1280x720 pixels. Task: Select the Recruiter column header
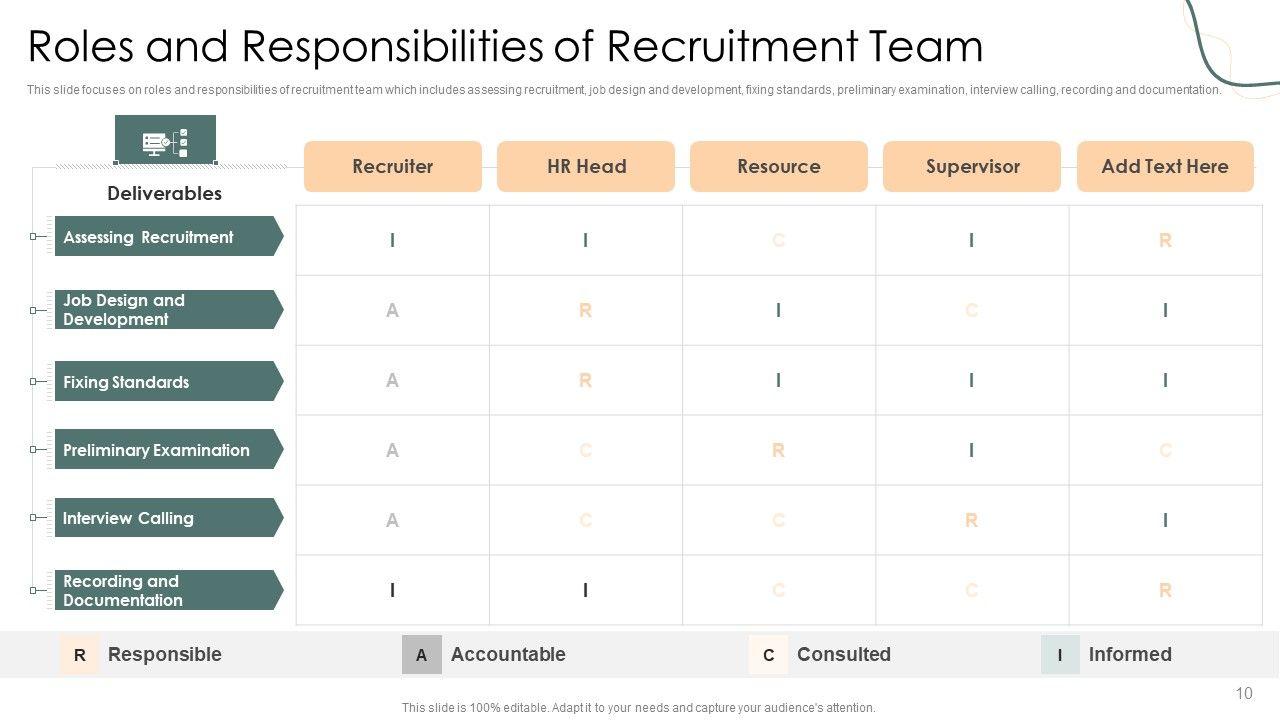393,166
